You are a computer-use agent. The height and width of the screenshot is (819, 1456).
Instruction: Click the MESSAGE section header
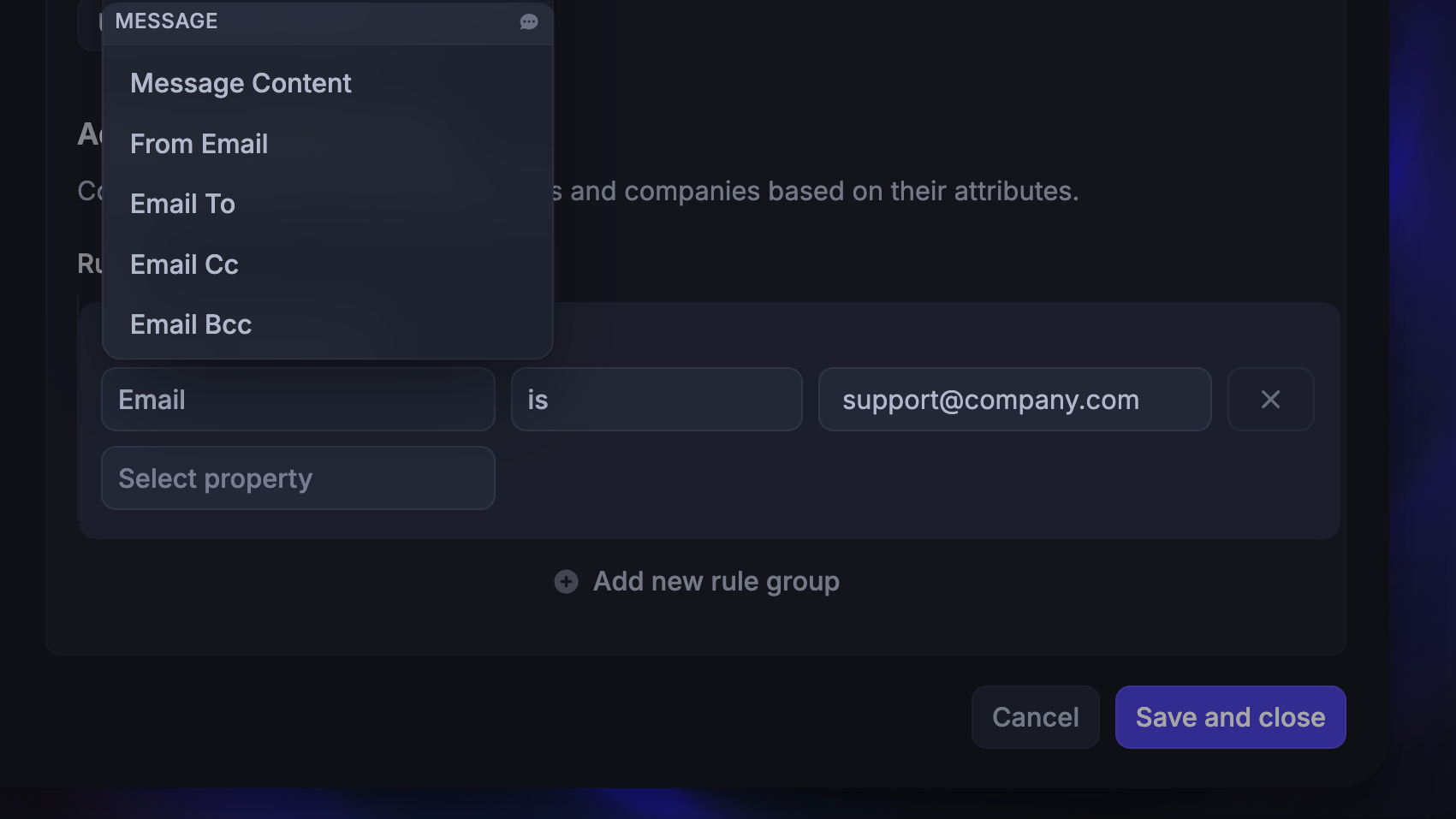[327, 21]
